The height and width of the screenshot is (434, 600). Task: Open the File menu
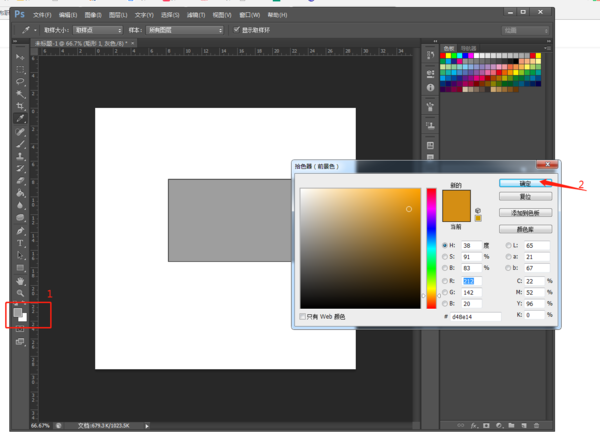coord(42,15)
